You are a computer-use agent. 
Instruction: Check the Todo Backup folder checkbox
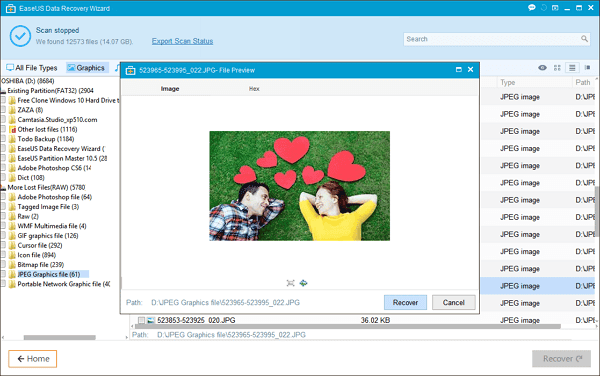(x=3, y=139)
